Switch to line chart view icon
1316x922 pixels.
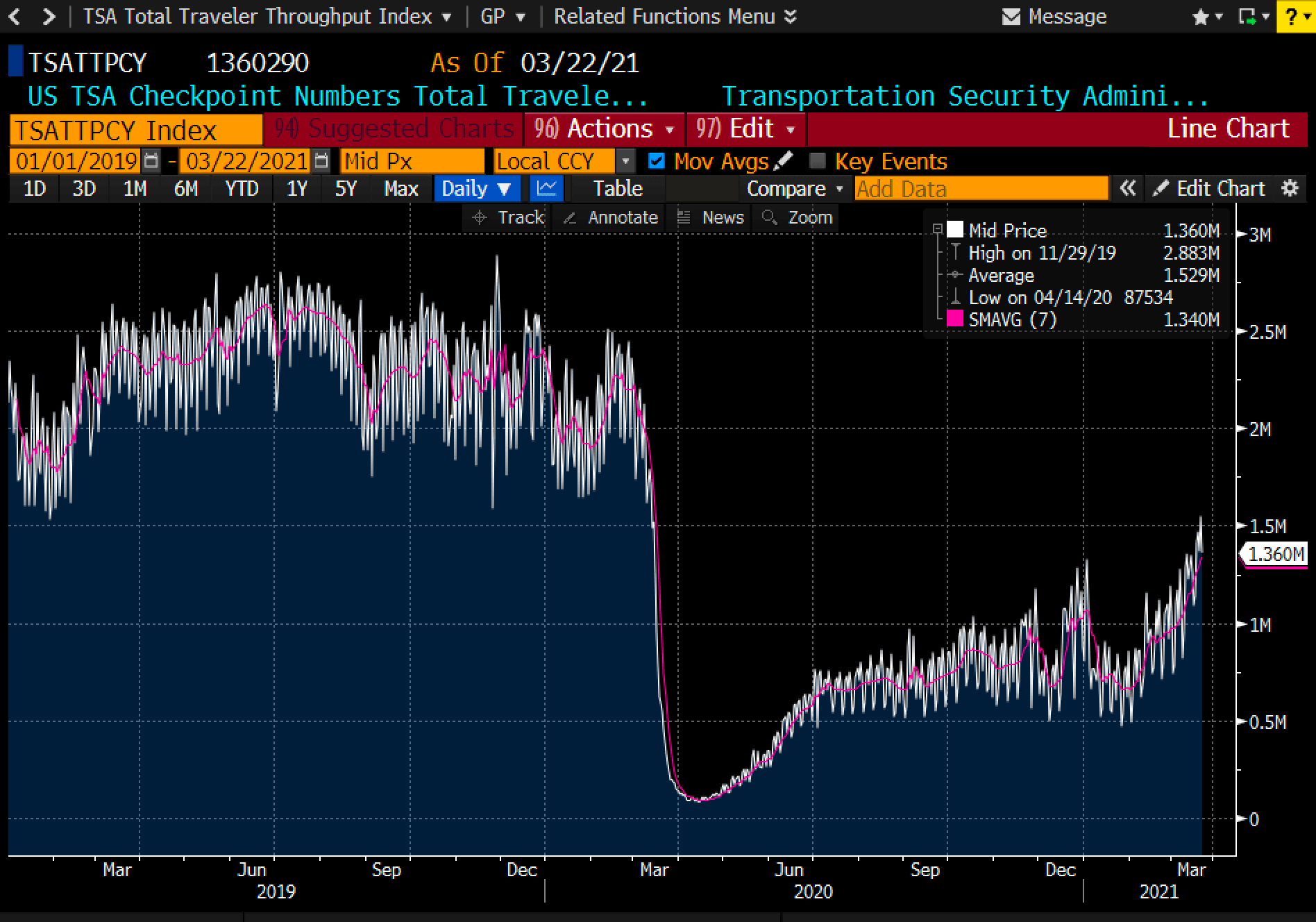546,188
